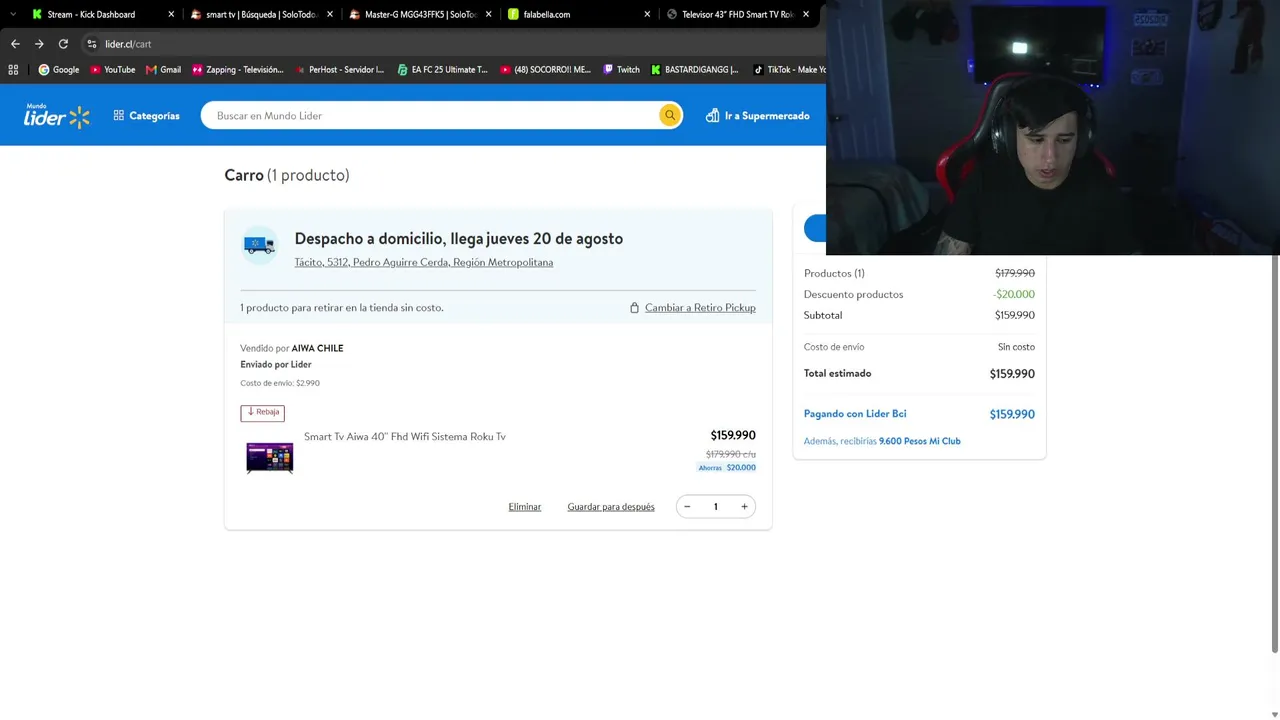Open the bookmarks apps grid icon
The height and width of the screenshot is (720, 1280).
(13, 70)
